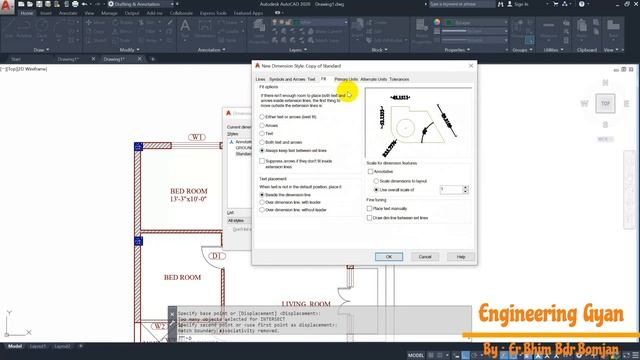
Task: Click the Move tool in Modify panel
Action: (x=96, y=22)
